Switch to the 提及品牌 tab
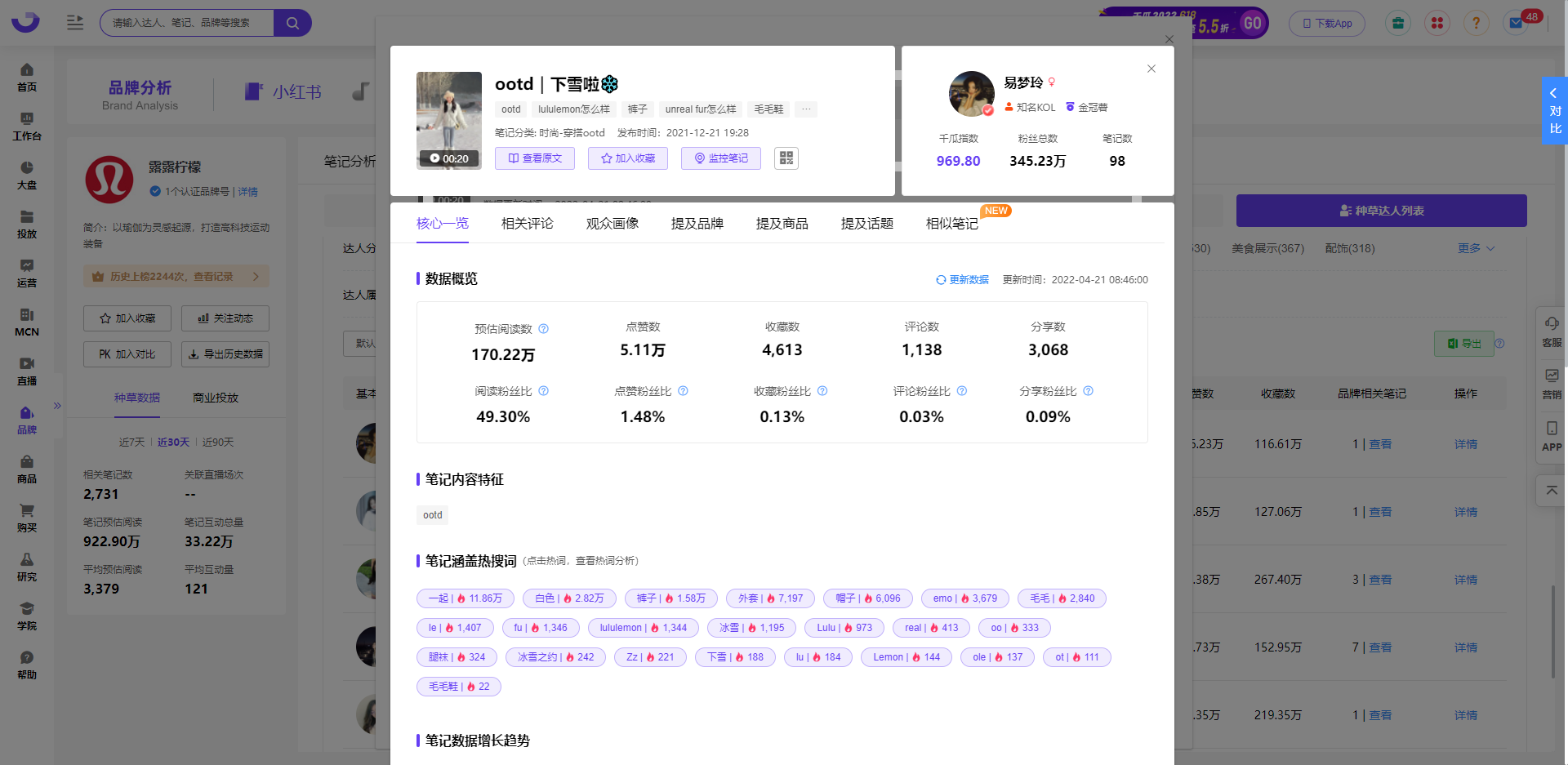Image resolution: width=1568 pixels, height=765 pixels. click(x=697, y=223)
